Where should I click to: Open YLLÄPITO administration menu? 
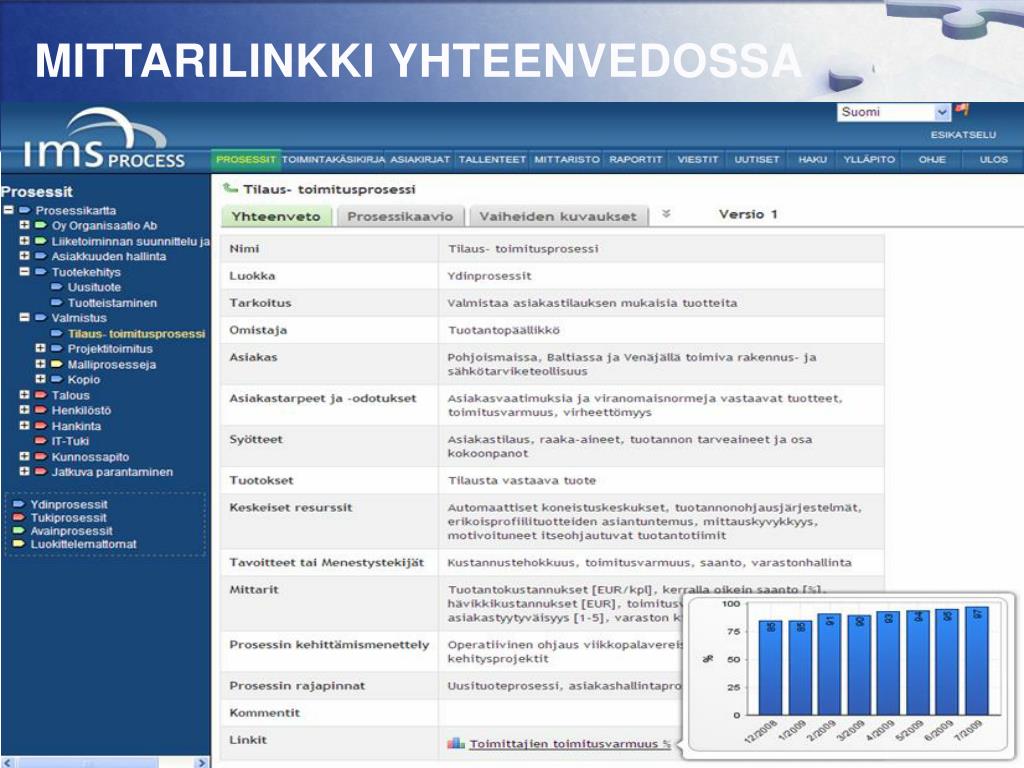(x=869, y=159)
